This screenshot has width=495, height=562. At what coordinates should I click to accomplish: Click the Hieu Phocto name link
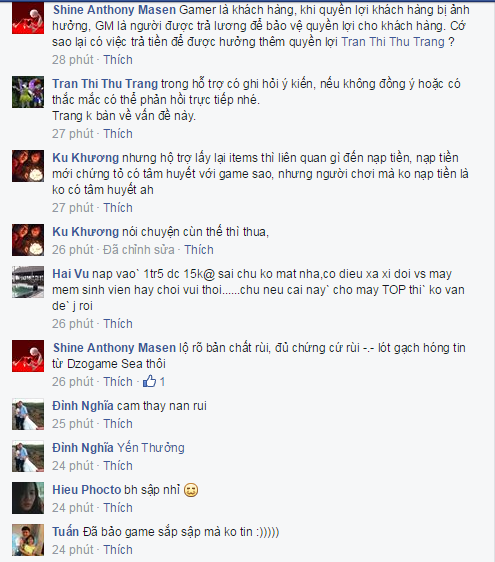click(x=87, y=490)
